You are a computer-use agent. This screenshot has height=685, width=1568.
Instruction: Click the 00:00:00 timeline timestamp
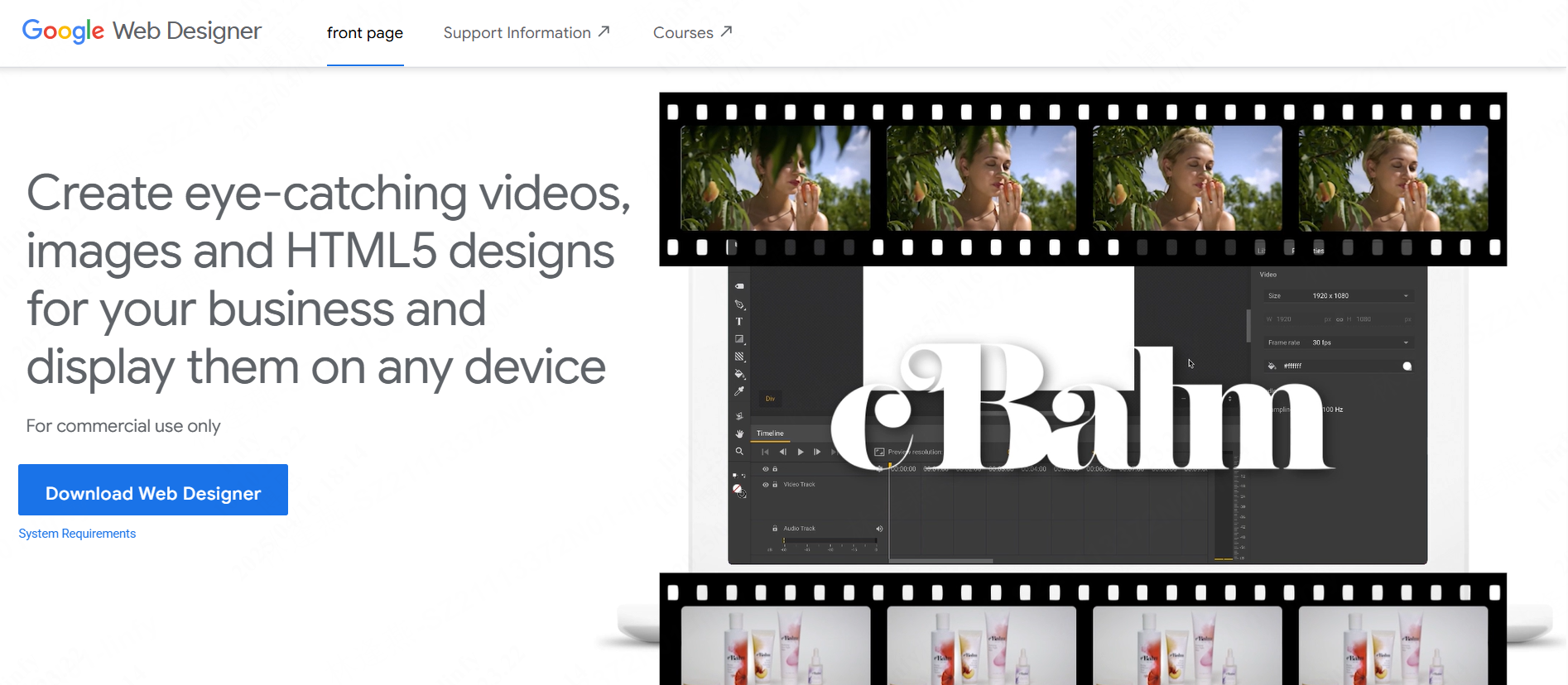[x=903, y=469]
